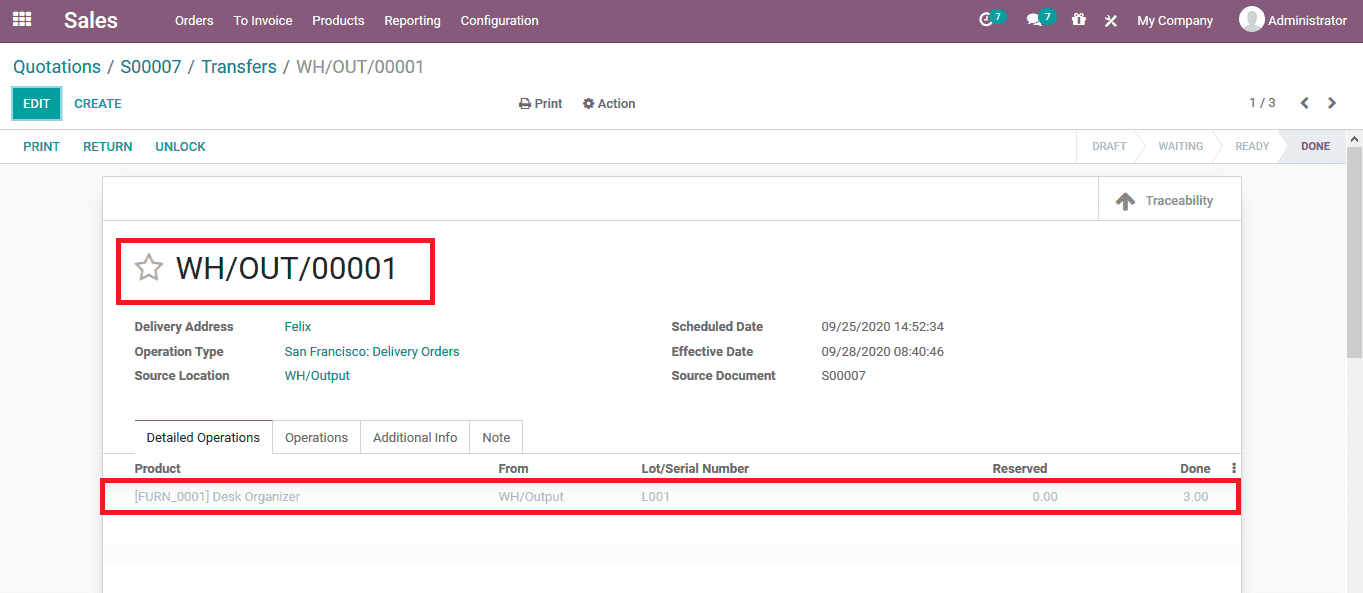
Task: Open the Traceability button
Action: tap(1169, 200)
